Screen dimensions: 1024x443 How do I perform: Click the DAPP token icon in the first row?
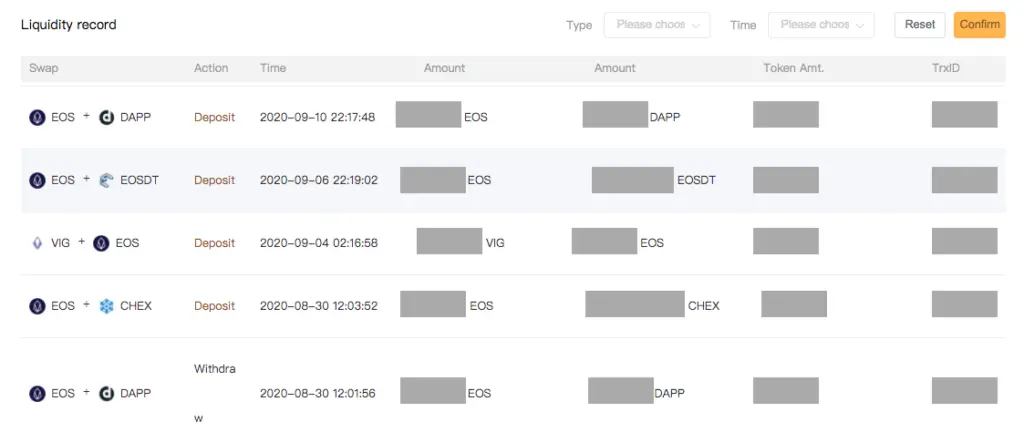pyautogui.click(x=106, y=118)
